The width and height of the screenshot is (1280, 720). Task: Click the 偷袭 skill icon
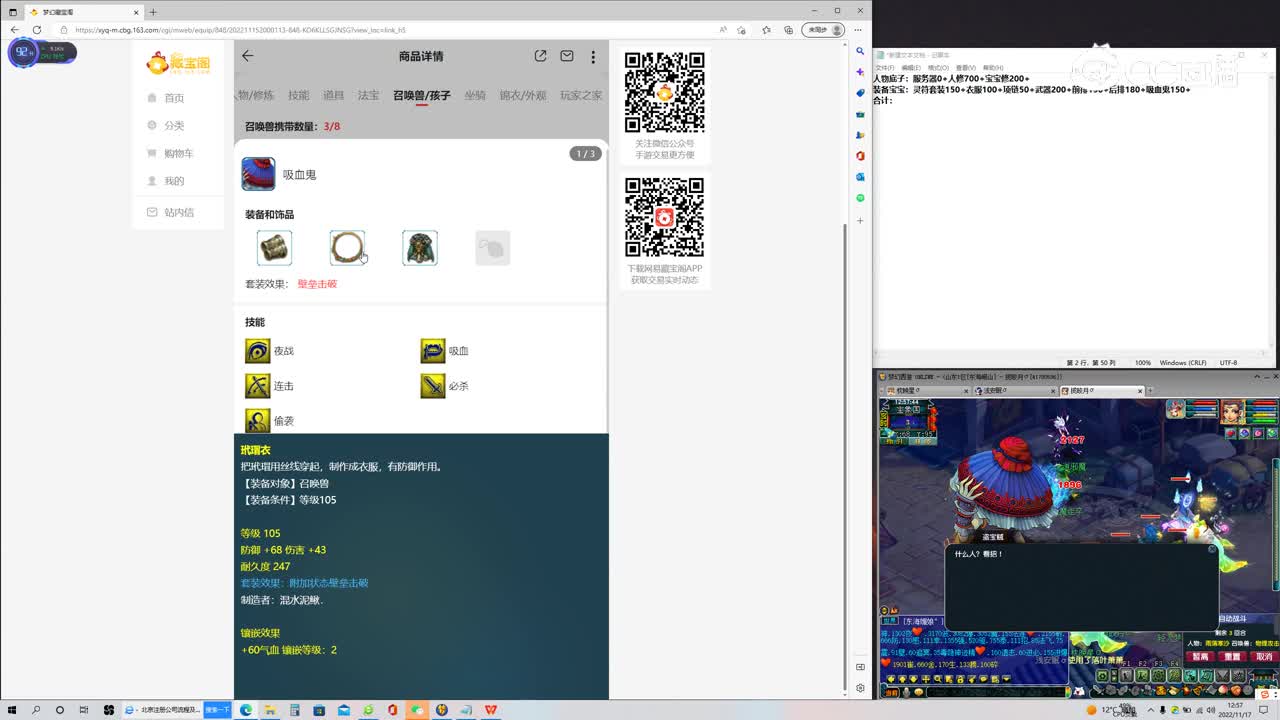tap(260, 420)
